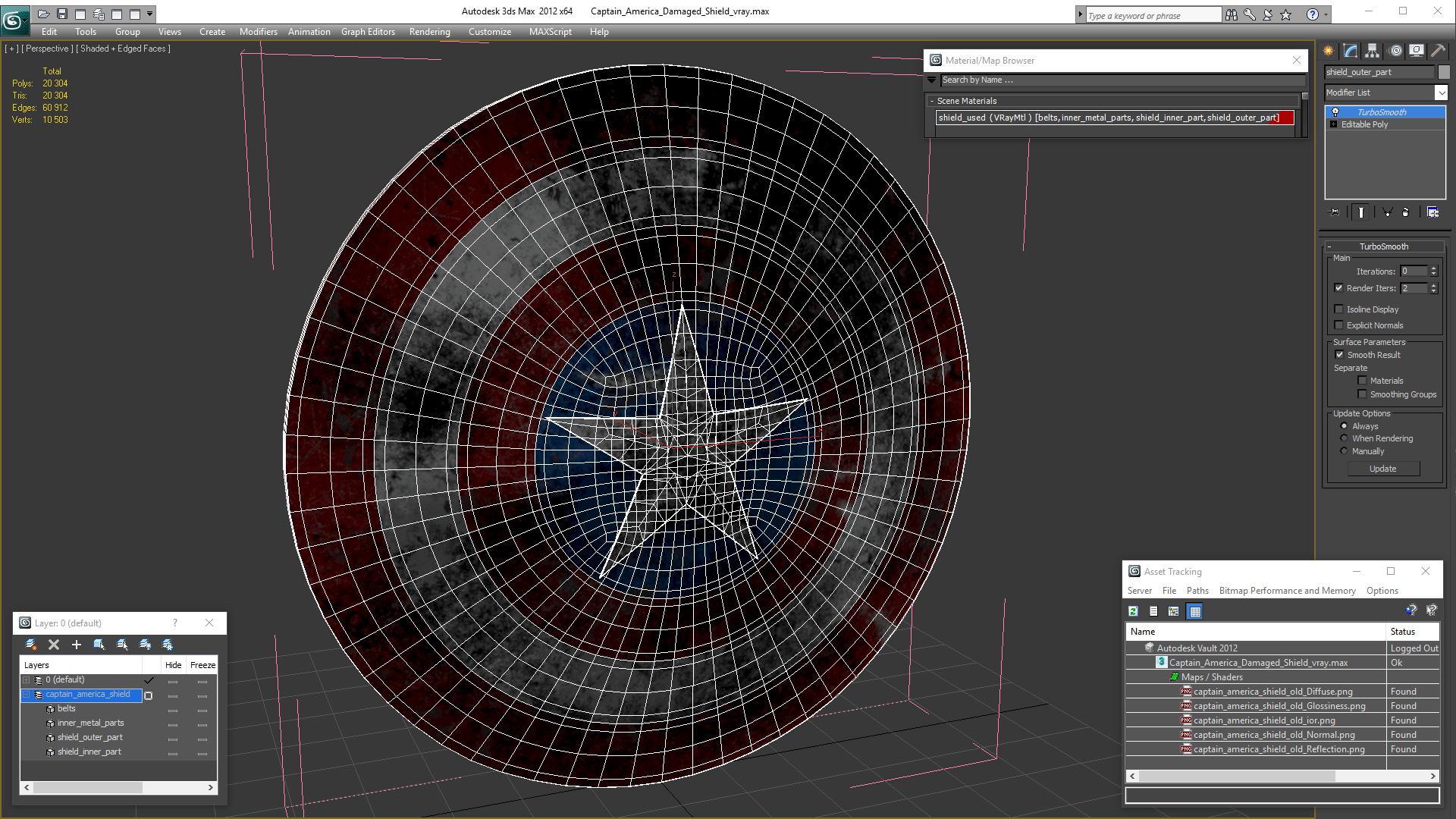
Task: Open the Utilities hammer panel tab
Action: click(x=1438, y=51)
